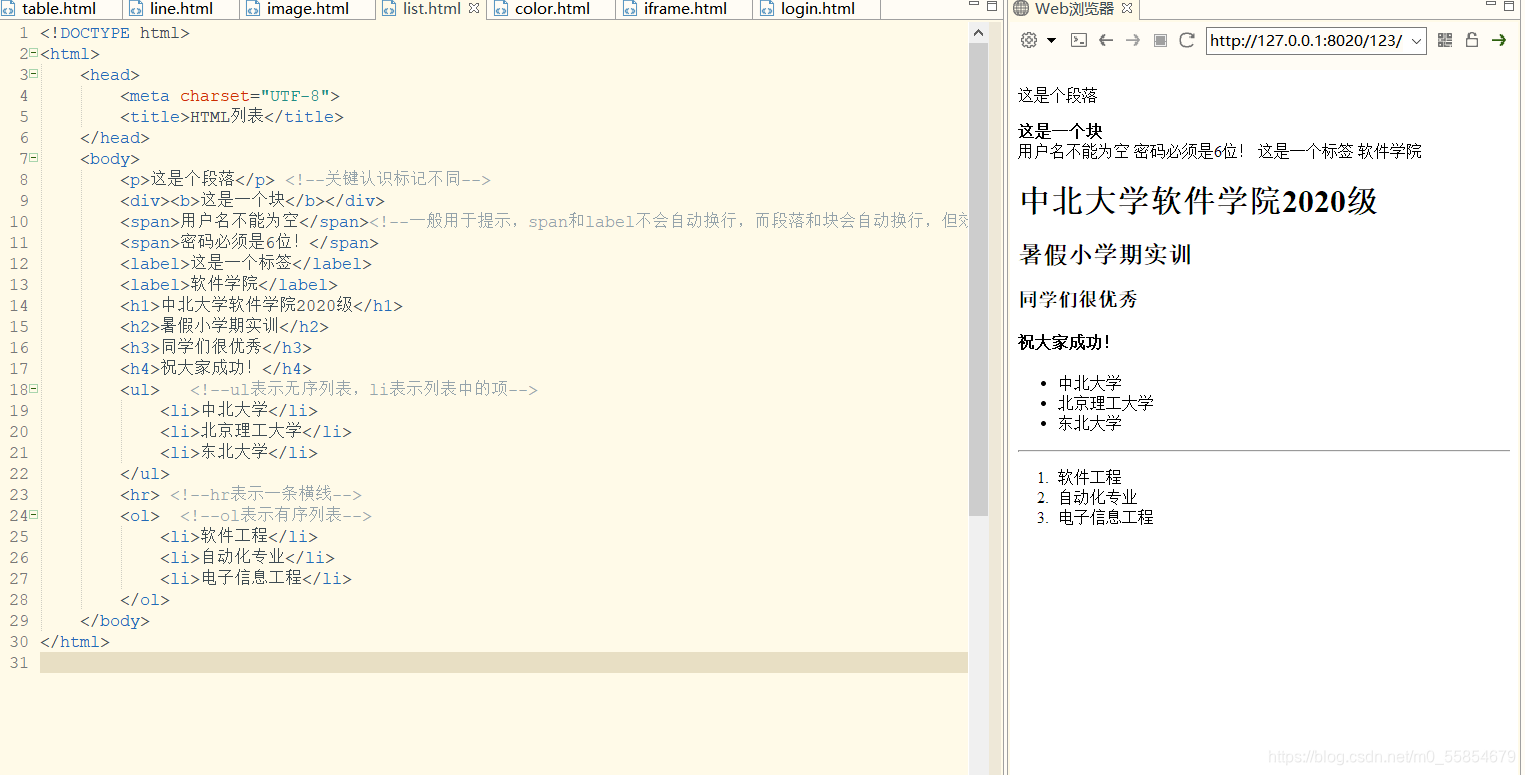Minimize the Web browser pane
The image size is (1525, 775).
point(1491,5)
